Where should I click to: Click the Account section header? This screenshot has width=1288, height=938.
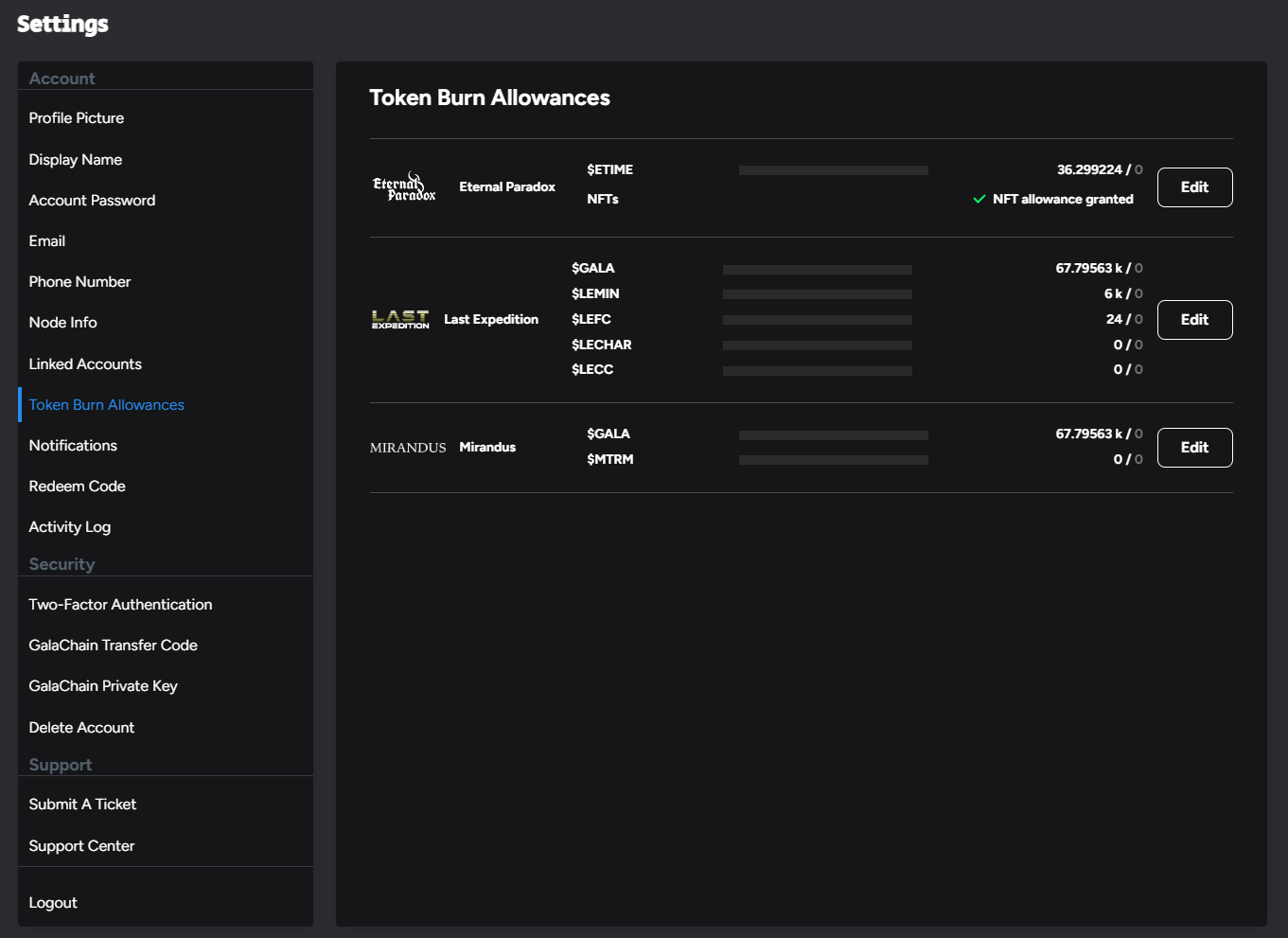[62, 79]
